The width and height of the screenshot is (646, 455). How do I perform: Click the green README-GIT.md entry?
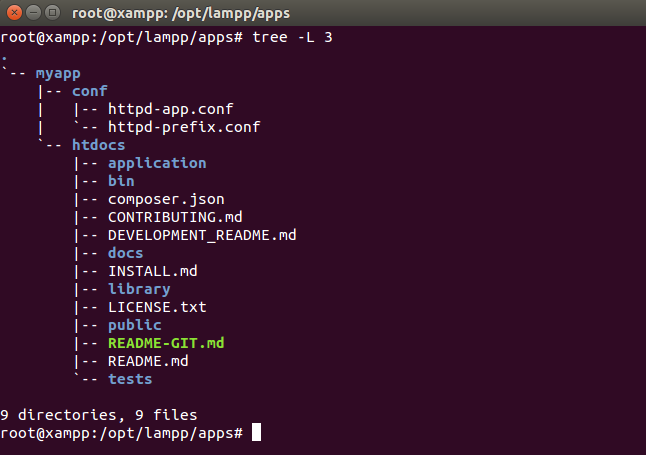[166, 343]
